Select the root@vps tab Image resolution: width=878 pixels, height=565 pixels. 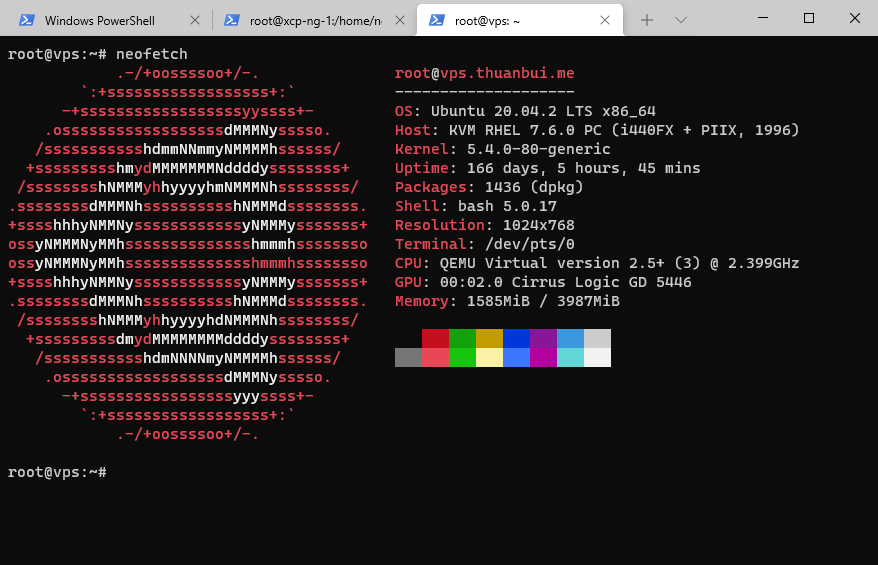point(520,21)
